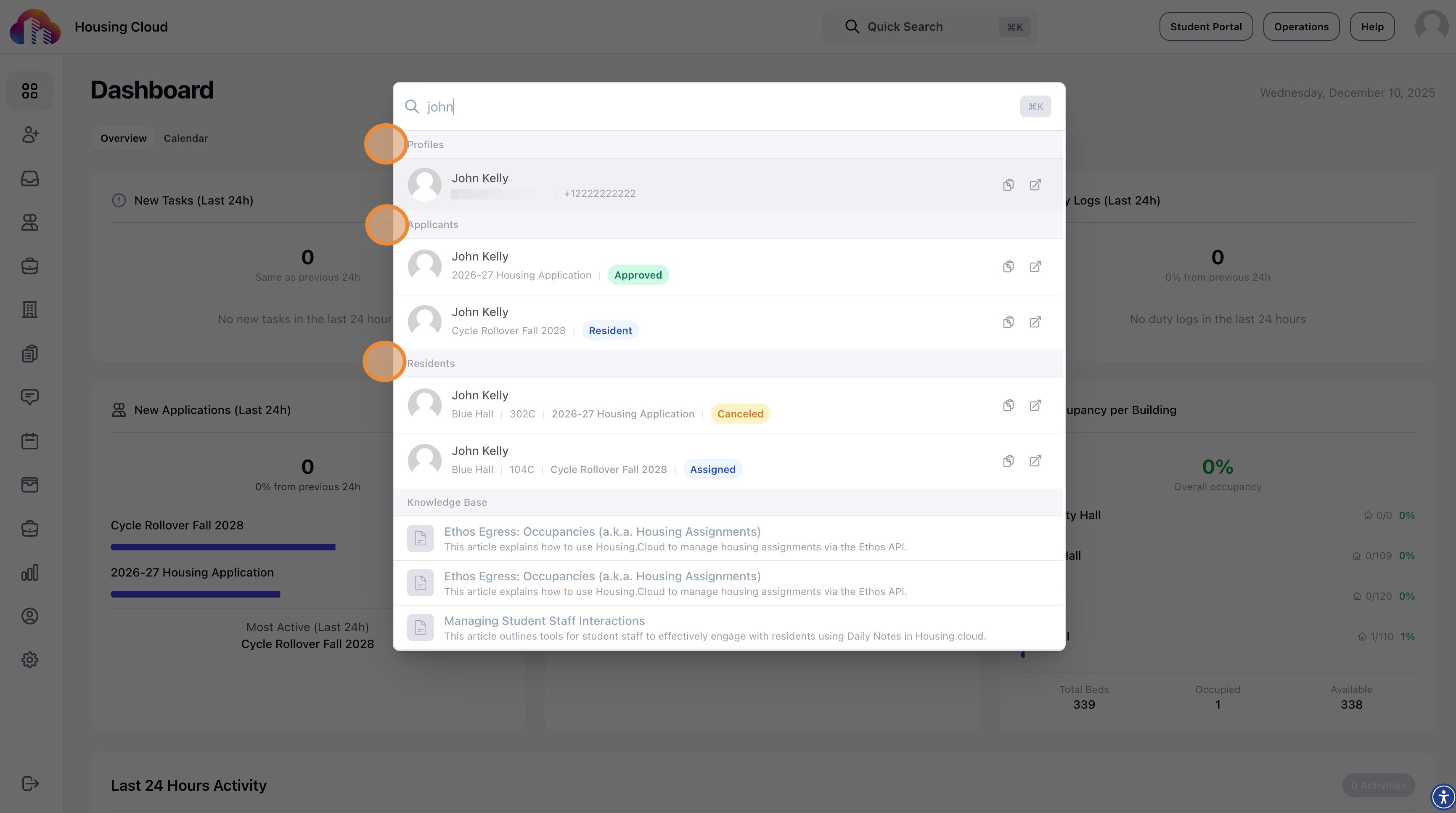Viewport: 1456px width, 813px height.
Task: Open the Cycle Rollover applicant in new tab
Action: coord(1035,321)
